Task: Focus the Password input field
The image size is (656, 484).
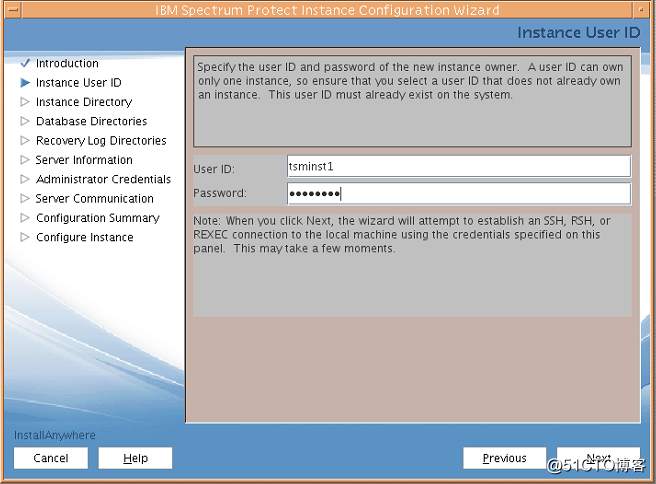Action: click(459, 194)
